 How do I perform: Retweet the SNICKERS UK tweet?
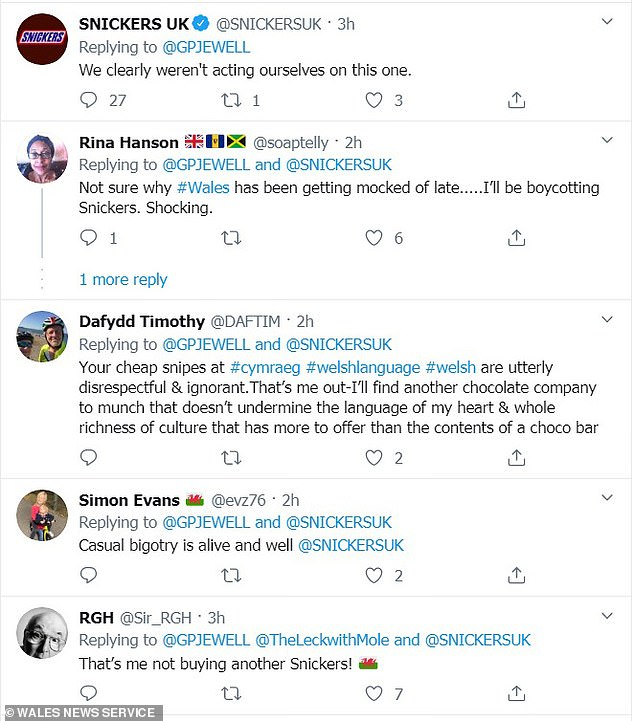(231, 100)
